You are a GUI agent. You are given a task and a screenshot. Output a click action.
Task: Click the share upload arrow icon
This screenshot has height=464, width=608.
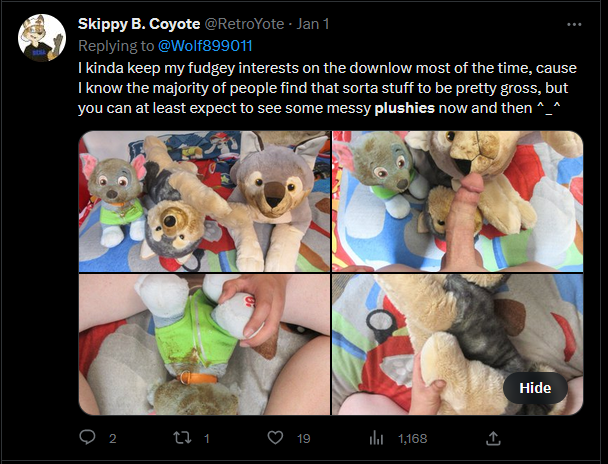point(493,438)
